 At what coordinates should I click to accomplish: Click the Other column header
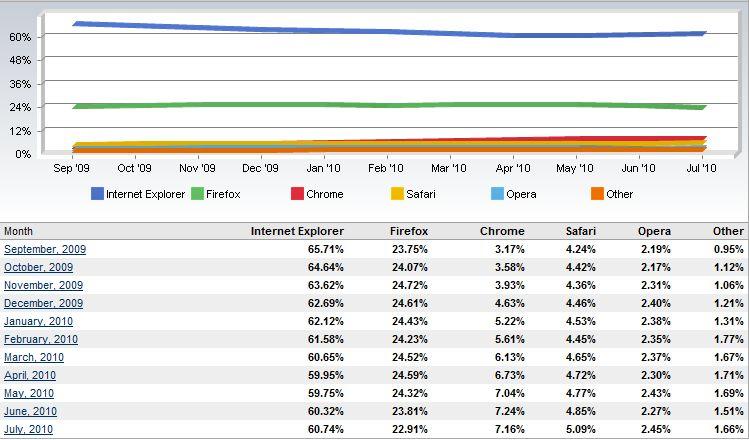point(728,231)
